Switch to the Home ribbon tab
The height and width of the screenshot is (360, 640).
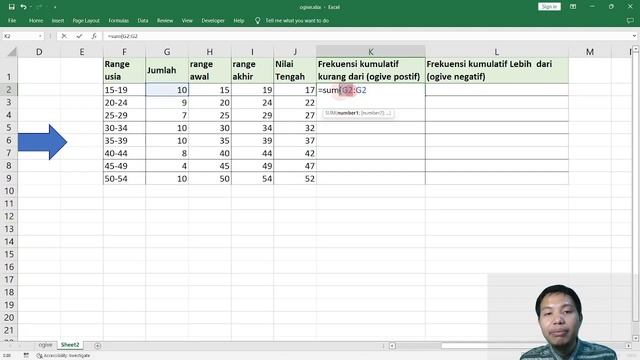(36, 20)
